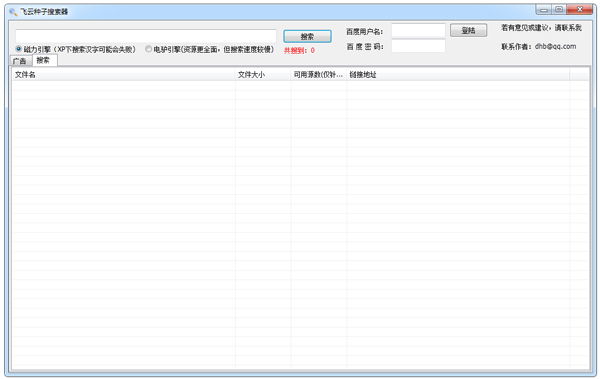
Task: Close the 飞云种子搜索器 window
Action: coord(579,10)
